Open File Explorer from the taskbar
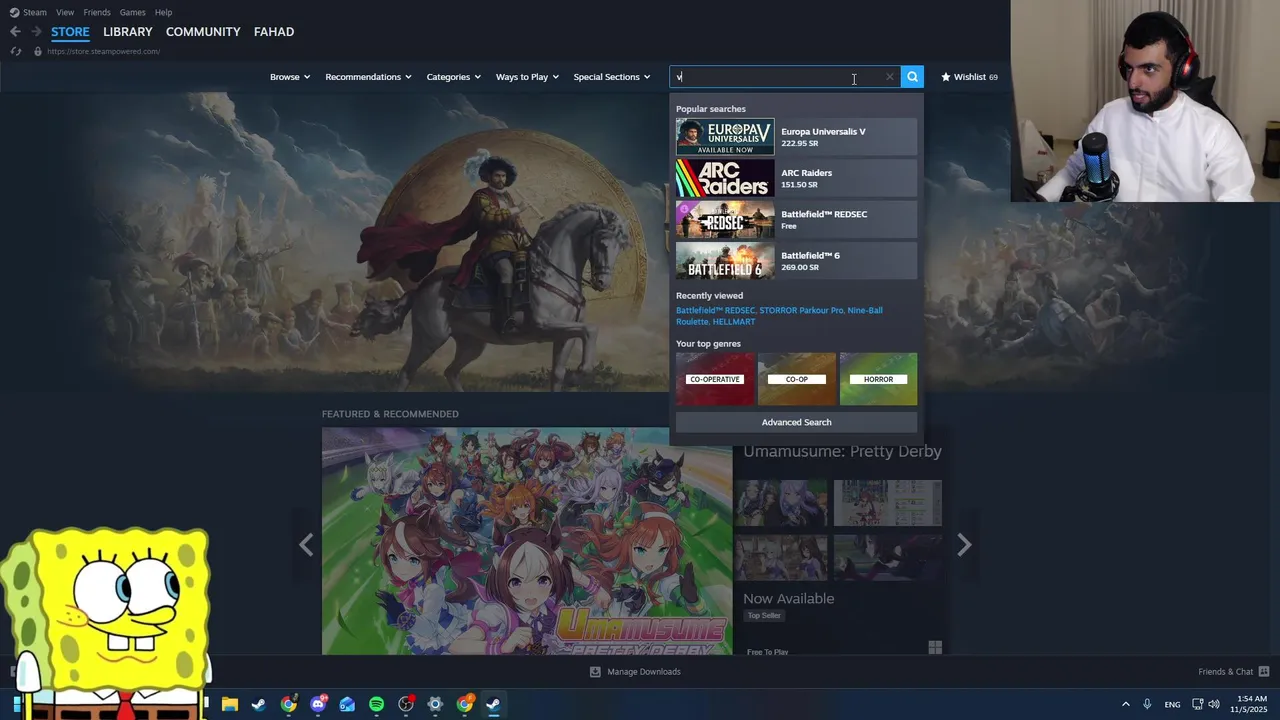This screenshot has height=720, width=1280. point(230,704)
